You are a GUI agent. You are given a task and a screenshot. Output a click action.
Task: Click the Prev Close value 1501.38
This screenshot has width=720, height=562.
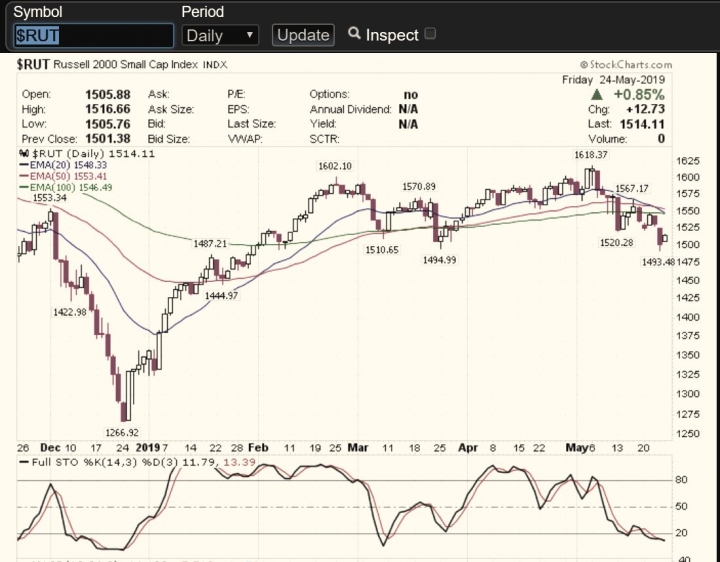pos(108,139)
